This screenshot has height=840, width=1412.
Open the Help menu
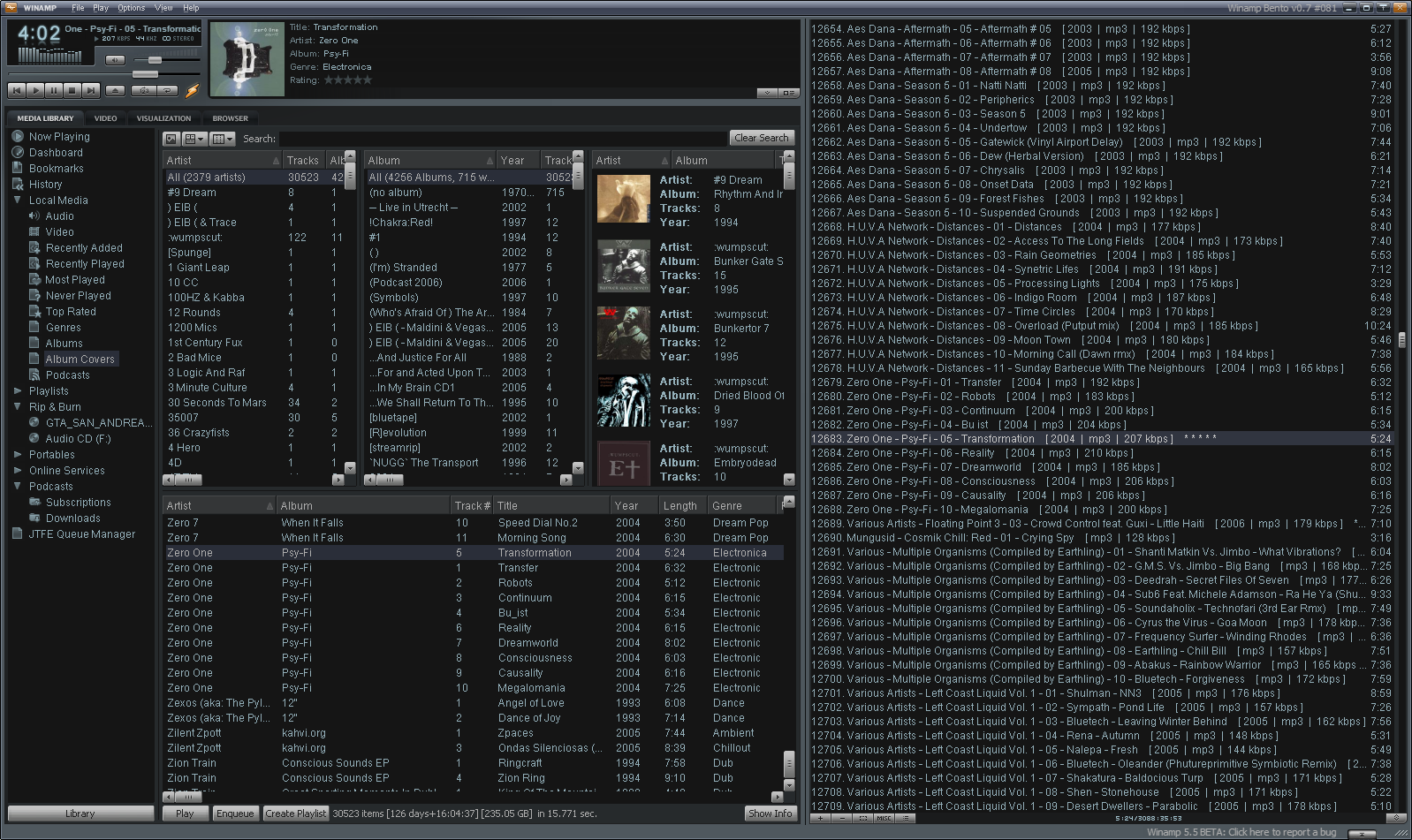point(191,8)
